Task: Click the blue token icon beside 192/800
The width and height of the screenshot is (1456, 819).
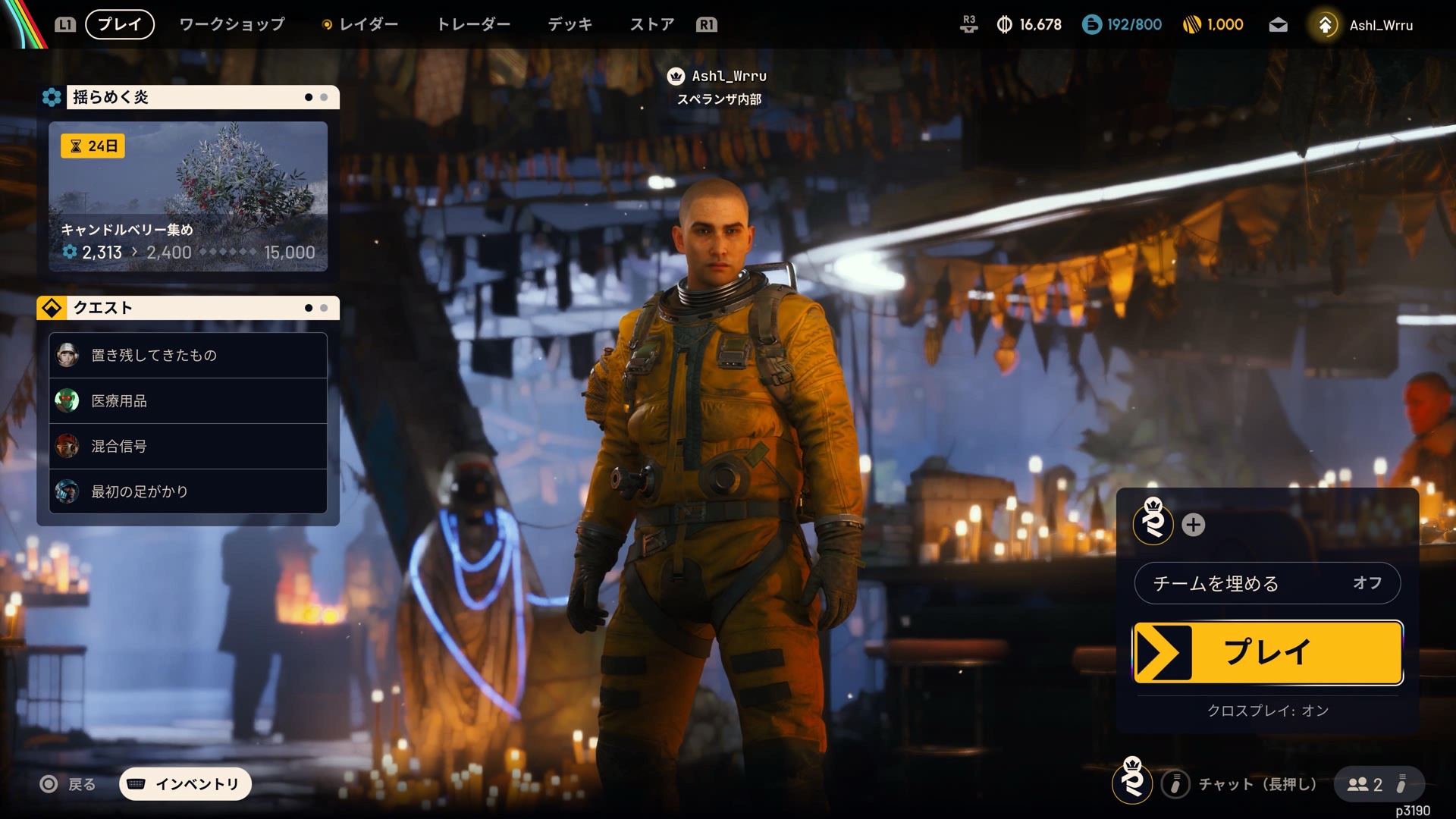Action: [1091, 25]
